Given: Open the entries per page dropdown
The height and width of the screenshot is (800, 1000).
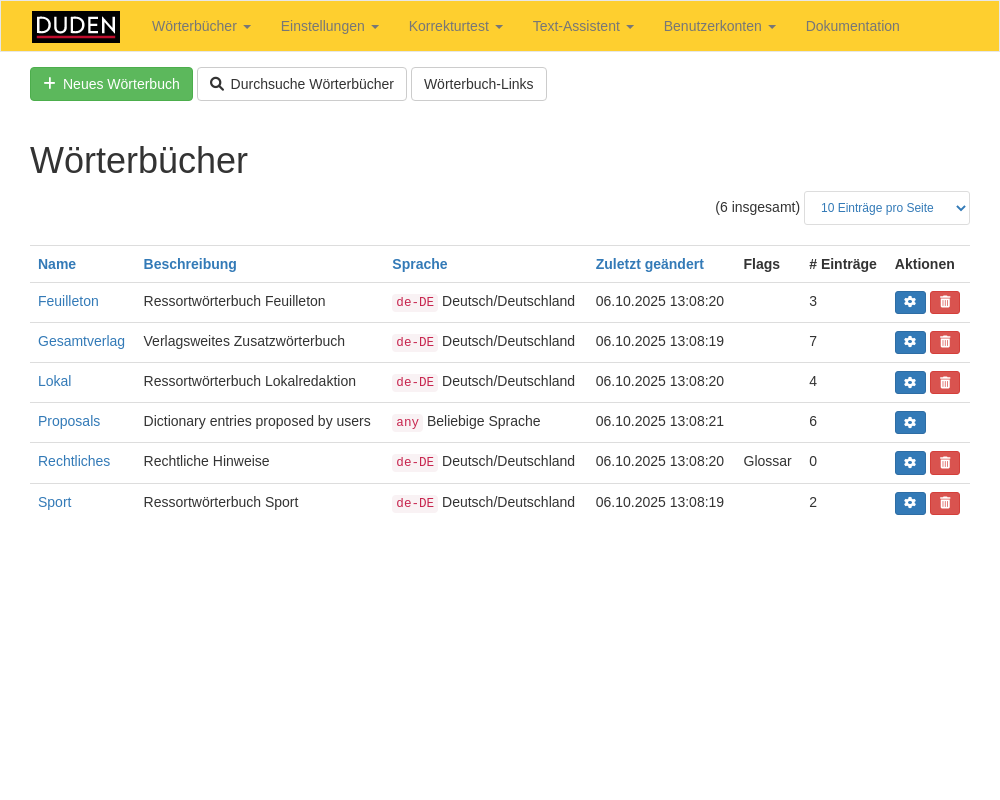Looking at the screenshot, I should 886,208.
